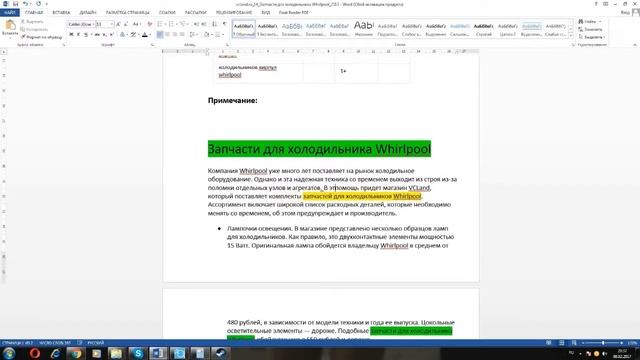This screenshot has width=640, height=360.
Task: Click Web Layout view icon in status bar
Action: [574, 343]
